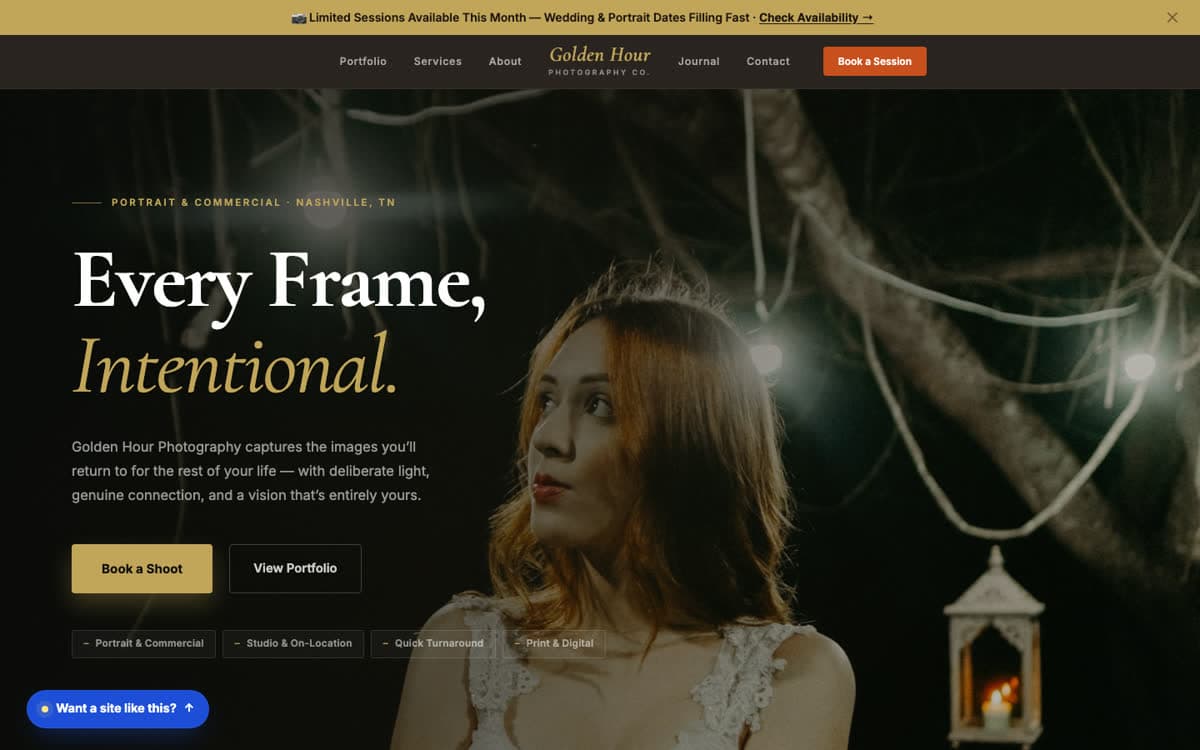Select the Print & Digital tag

click(x=553, y=643)
